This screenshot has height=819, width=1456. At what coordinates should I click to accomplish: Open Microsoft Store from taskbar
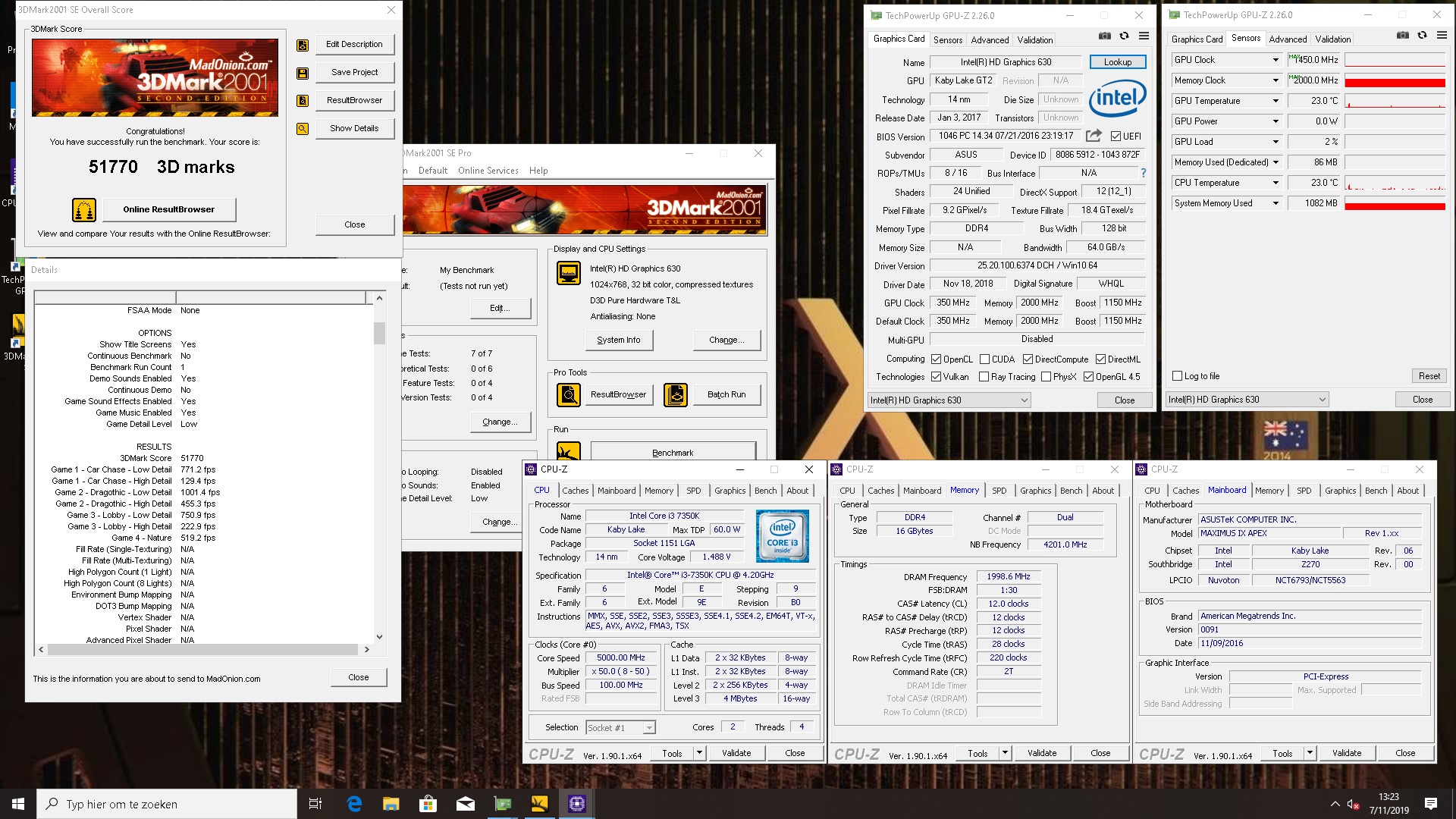428,804
